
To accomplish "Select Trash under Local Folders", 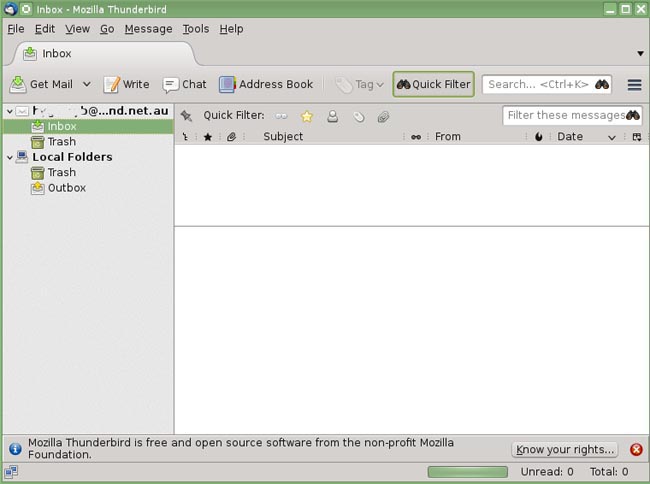I will [x=61, y=172].
